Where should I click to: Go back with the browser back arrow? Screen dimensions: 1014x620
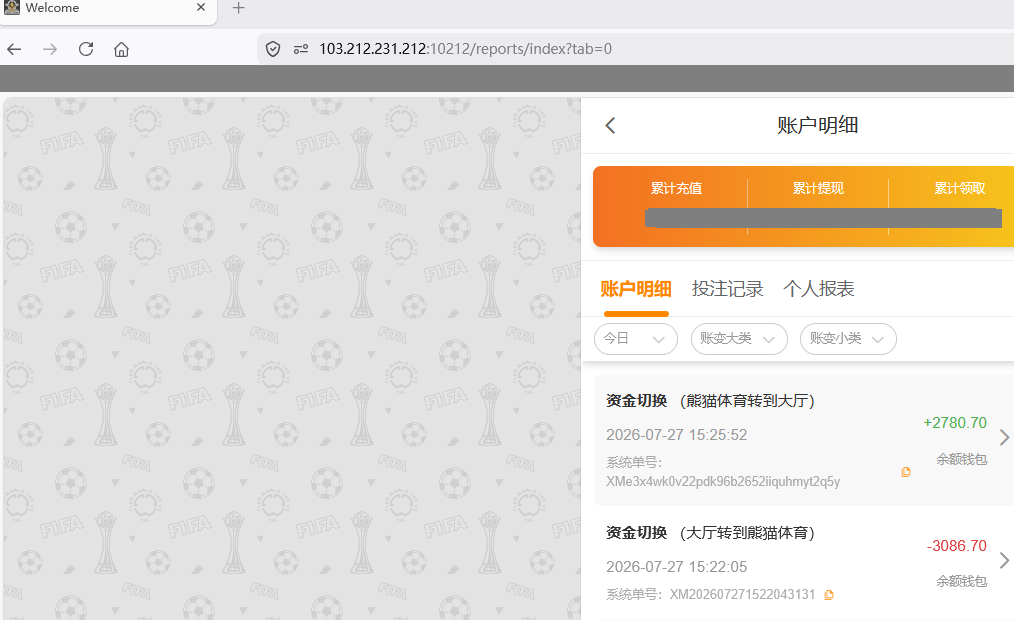click(14, 49)
